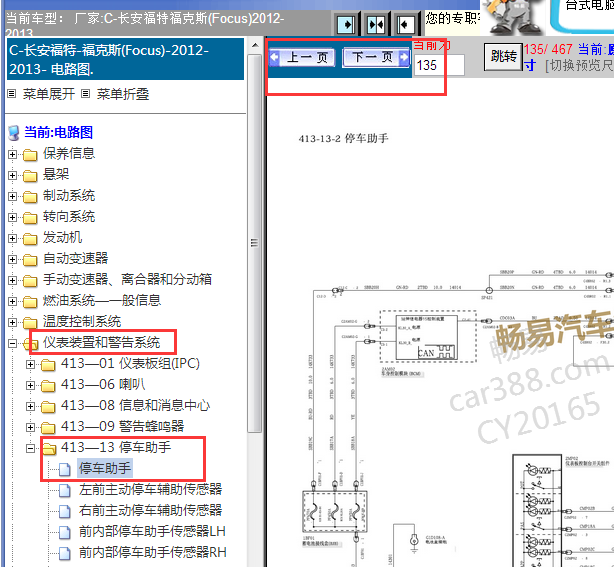Click the 413-13-2 停车助手 diagram title
The height and width of the screenshot is (567, 614).
point(343,139)
